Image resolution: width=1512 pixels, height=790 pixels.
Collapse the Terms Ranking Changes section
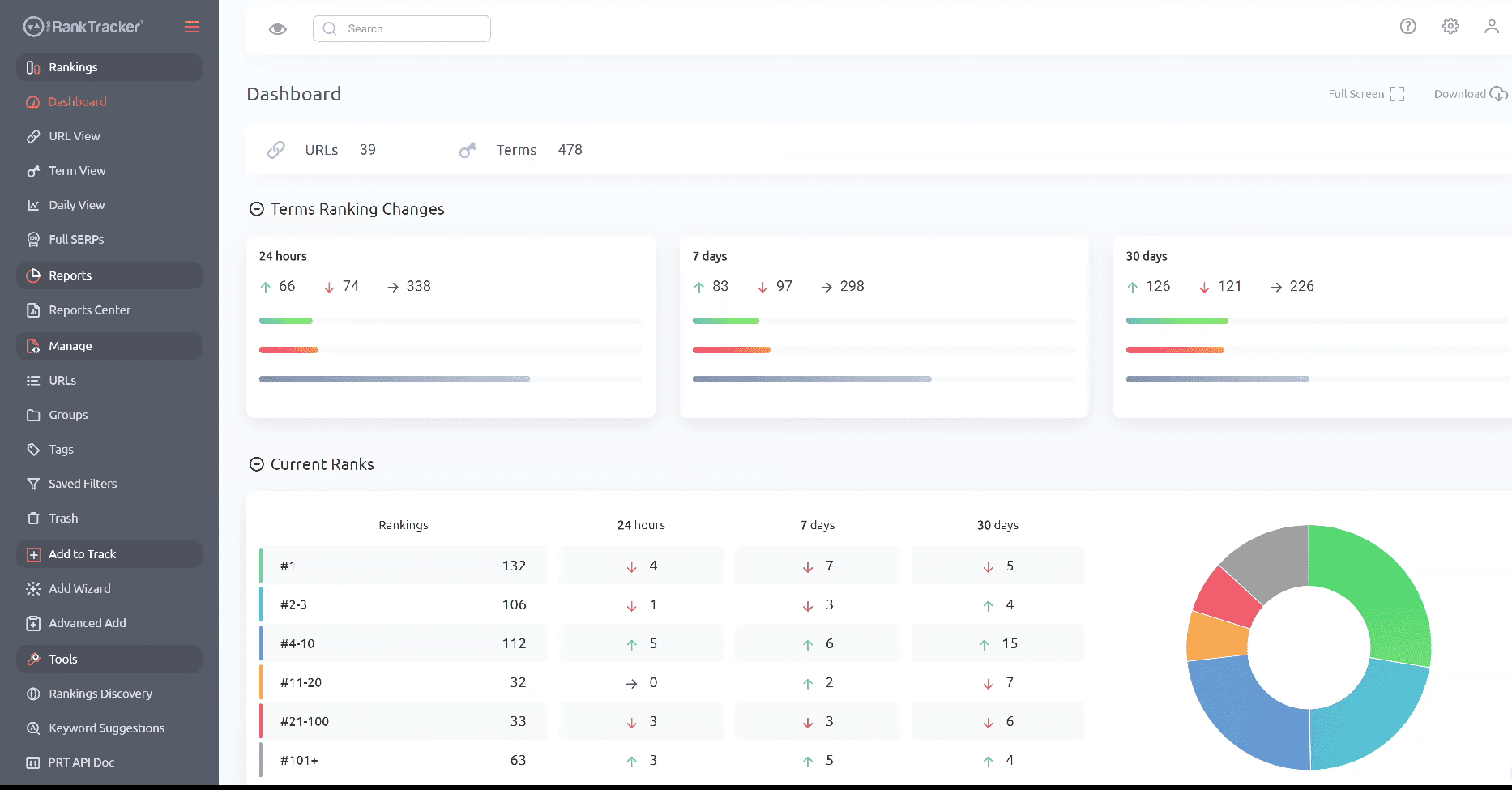tap(256, 209)
